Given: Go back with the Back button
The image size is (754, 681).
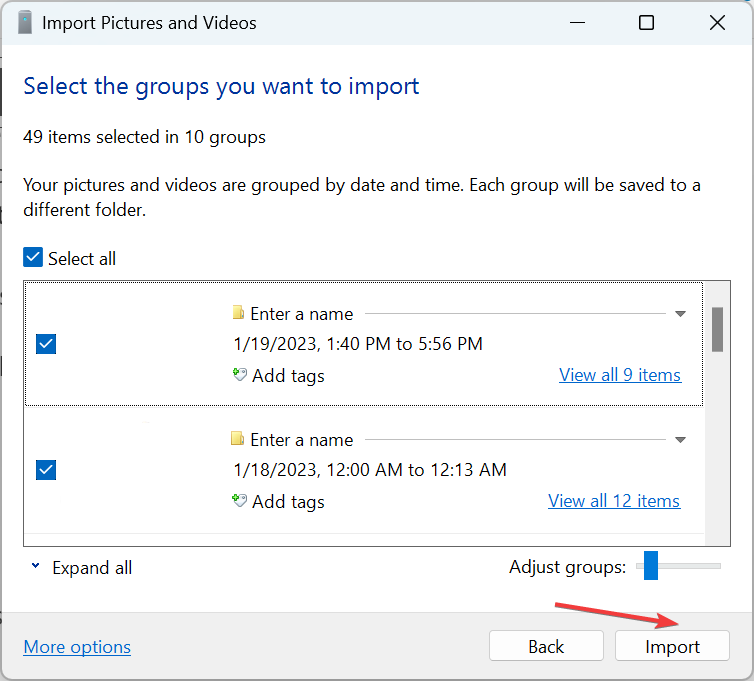Looking at the screenshot, I should (546, 646).
